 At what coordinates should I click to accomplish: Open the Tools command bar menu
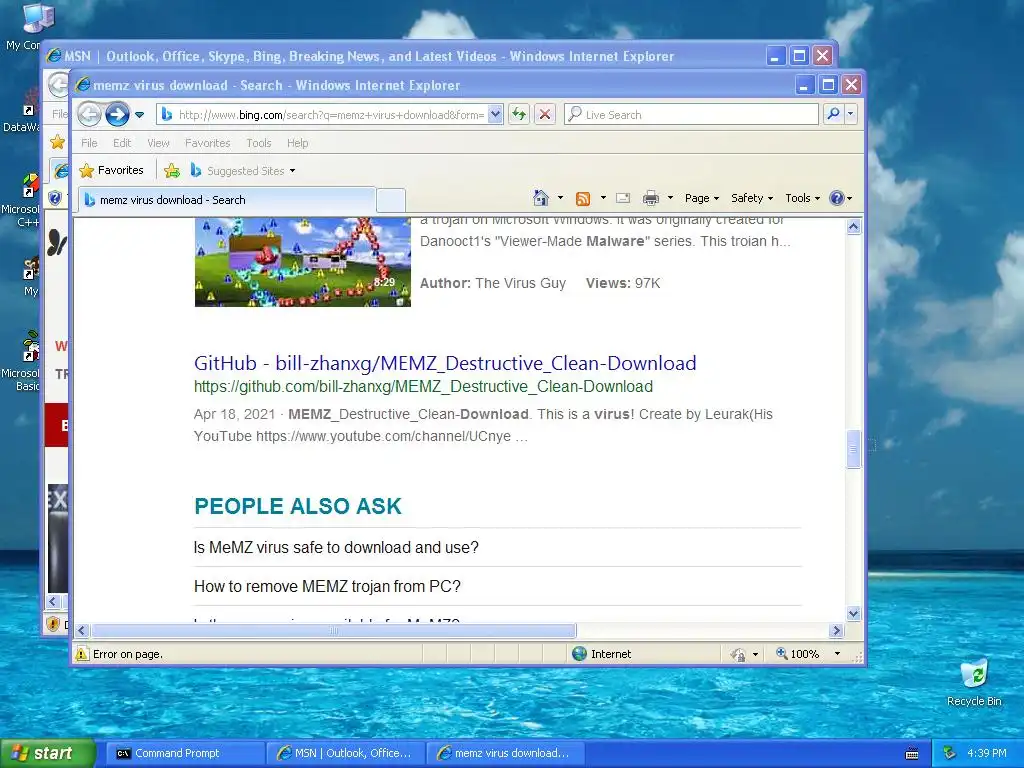[x=803, y=198]
